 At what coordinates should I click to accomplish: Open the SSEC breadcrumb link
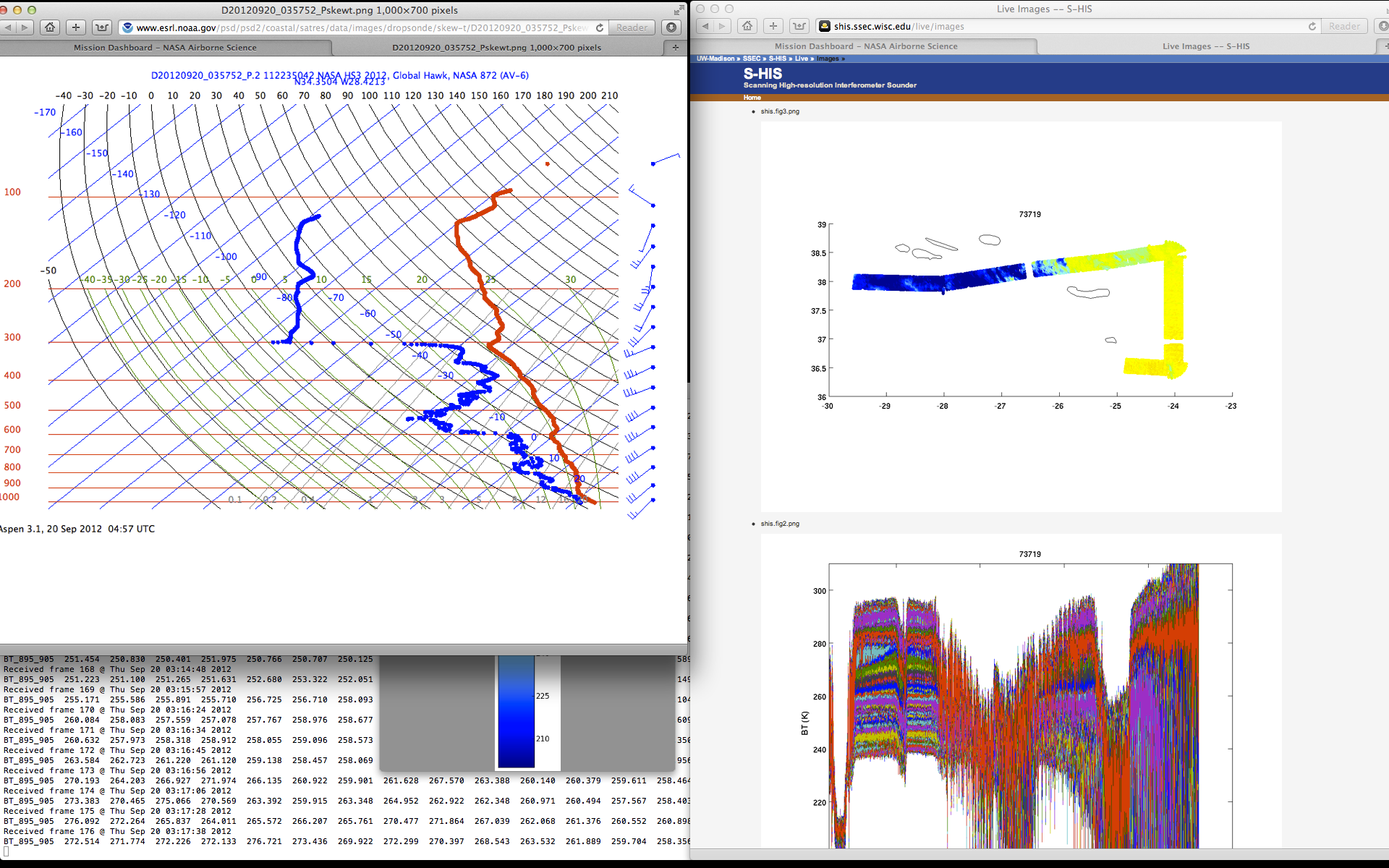(x=751, y=59)
